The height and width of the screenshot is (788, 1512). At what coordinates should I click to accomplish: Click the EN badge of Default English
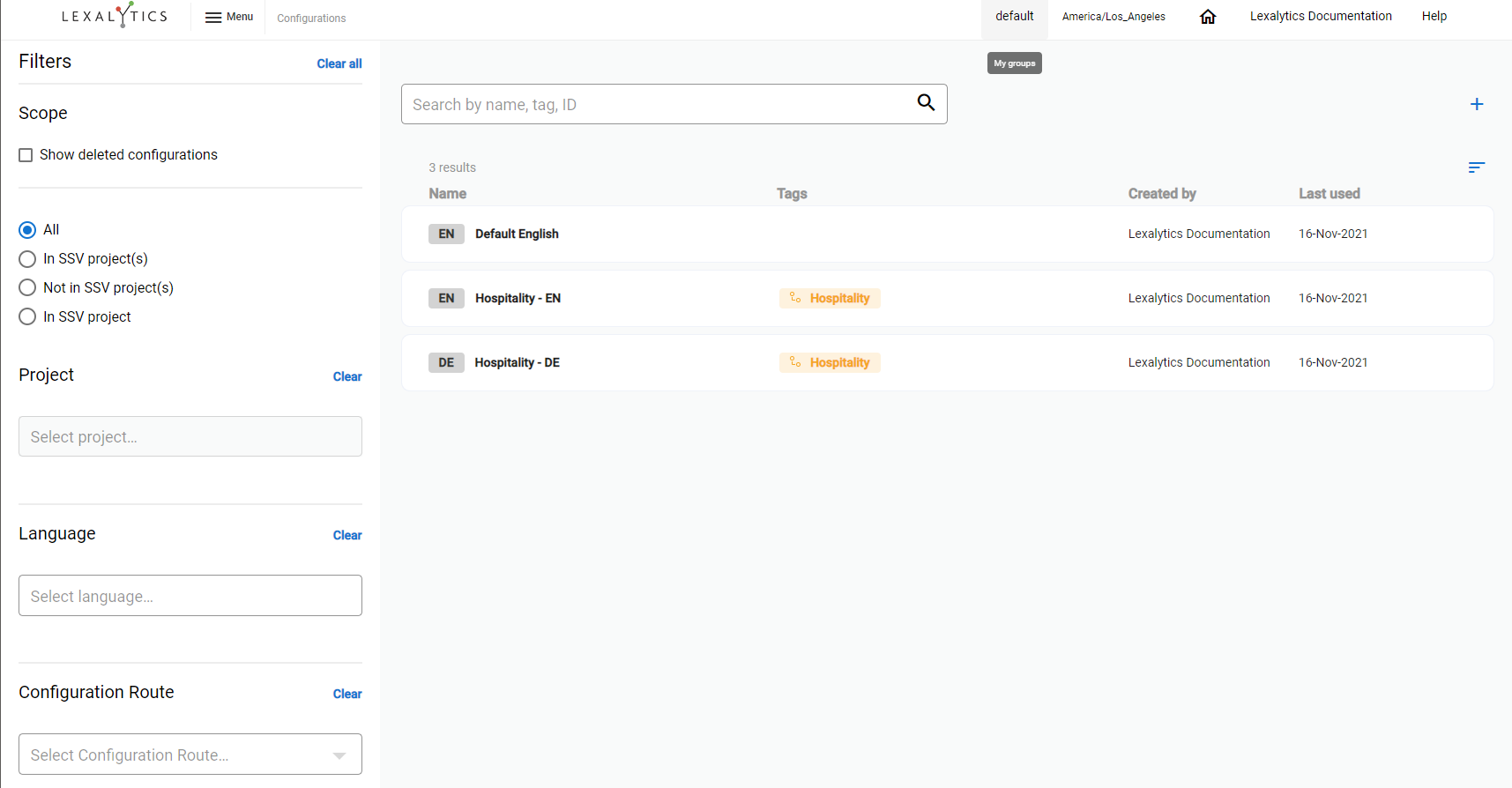coord(446,234)
